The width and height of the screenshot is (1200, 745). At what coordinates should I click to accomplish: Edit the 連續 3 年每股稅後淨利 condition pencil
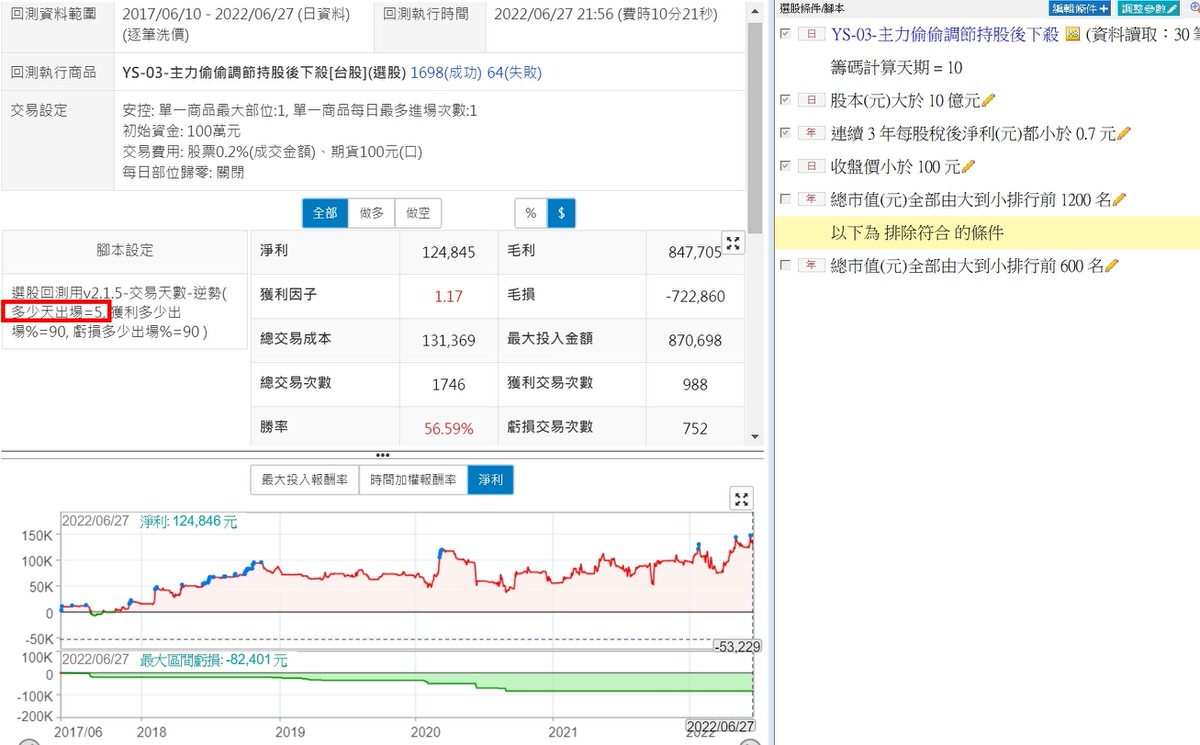(1123, 133)
